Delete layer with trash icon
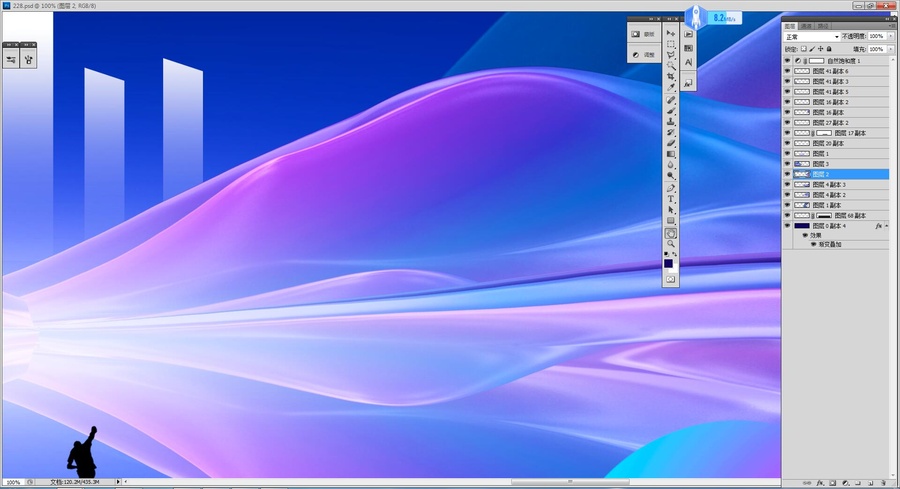The height and width of the screenshot is (489, 900). [883, 483]
